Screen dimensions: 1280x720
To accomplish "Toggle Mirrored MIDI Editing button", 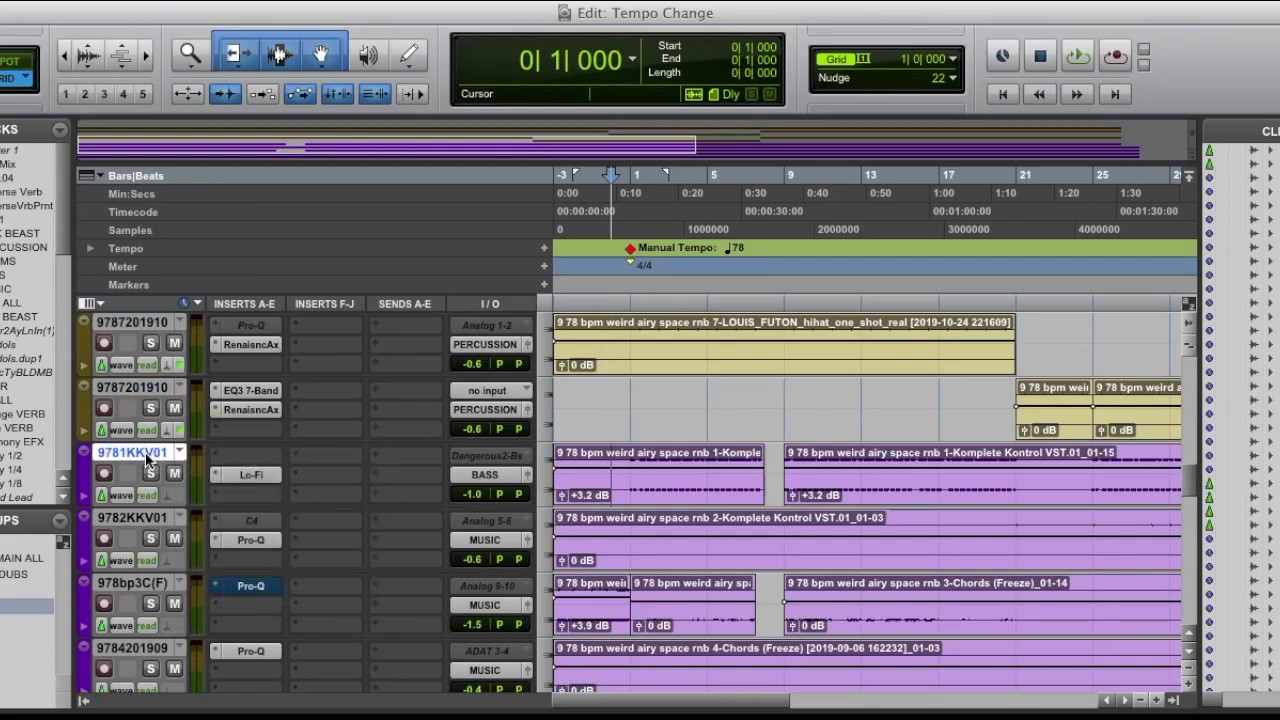I will 262,94.
